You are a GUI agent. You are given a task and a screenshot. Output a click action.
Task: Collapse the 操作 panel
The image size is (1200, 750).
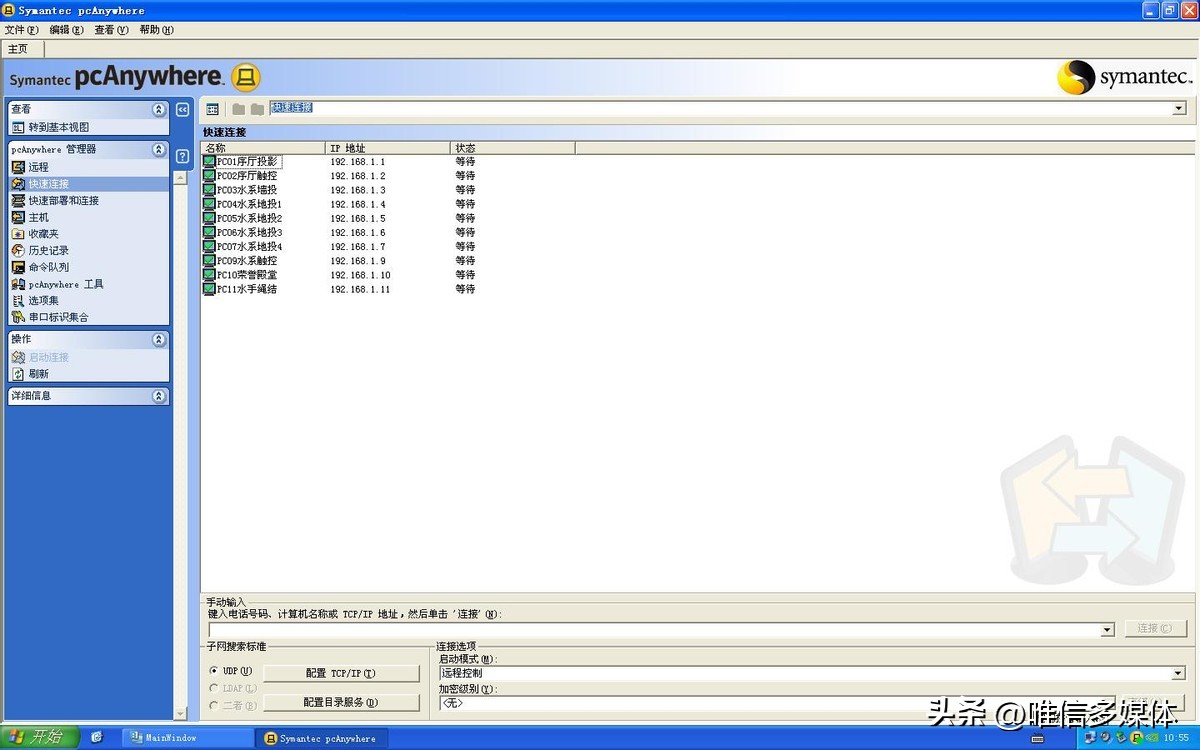tap(158, 340)
